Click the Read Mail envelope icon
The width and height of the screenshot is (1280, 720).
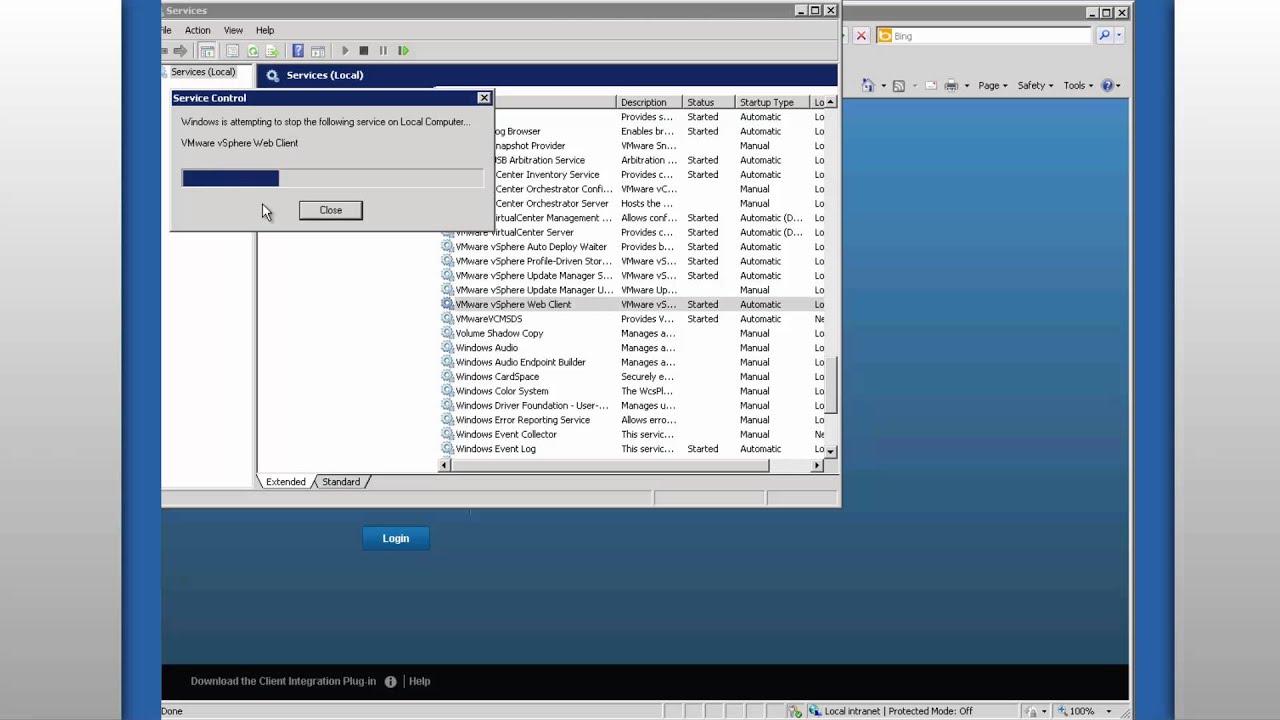tap(931, 86)
